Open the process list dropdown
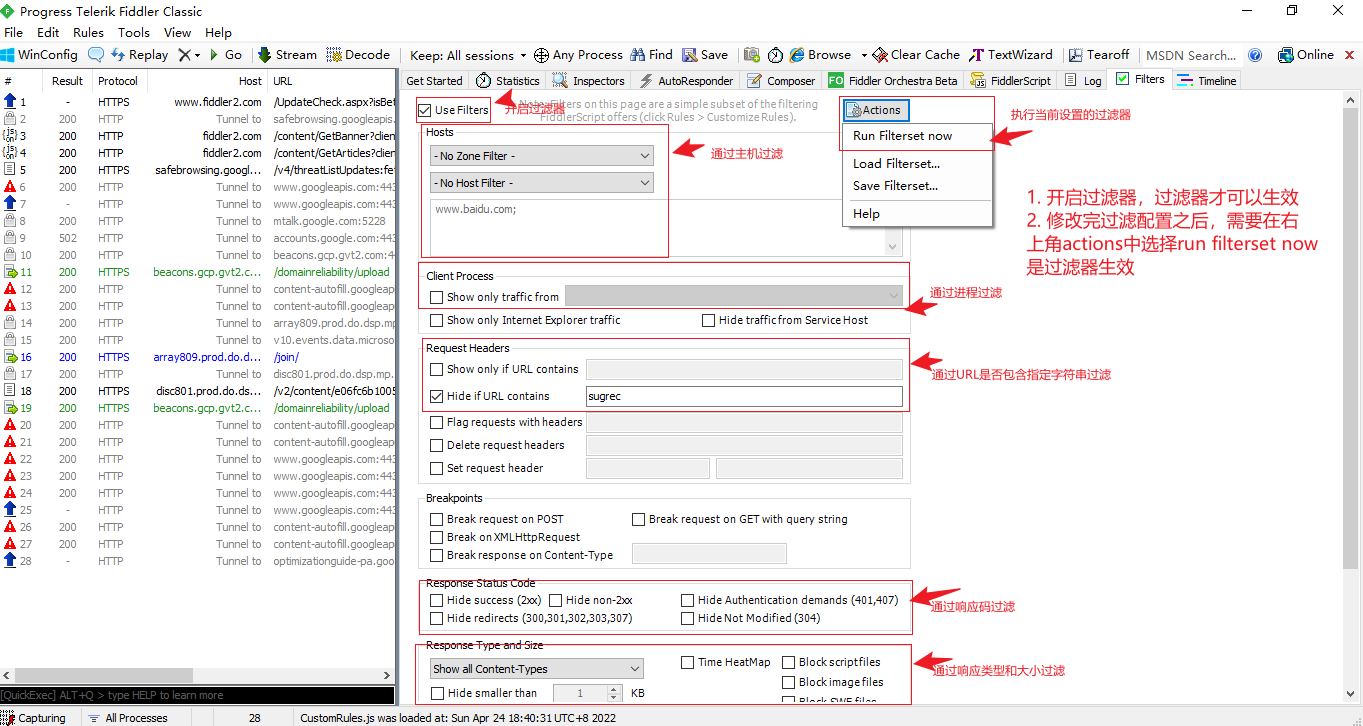 pyautogui.click(x=734, y=296)
